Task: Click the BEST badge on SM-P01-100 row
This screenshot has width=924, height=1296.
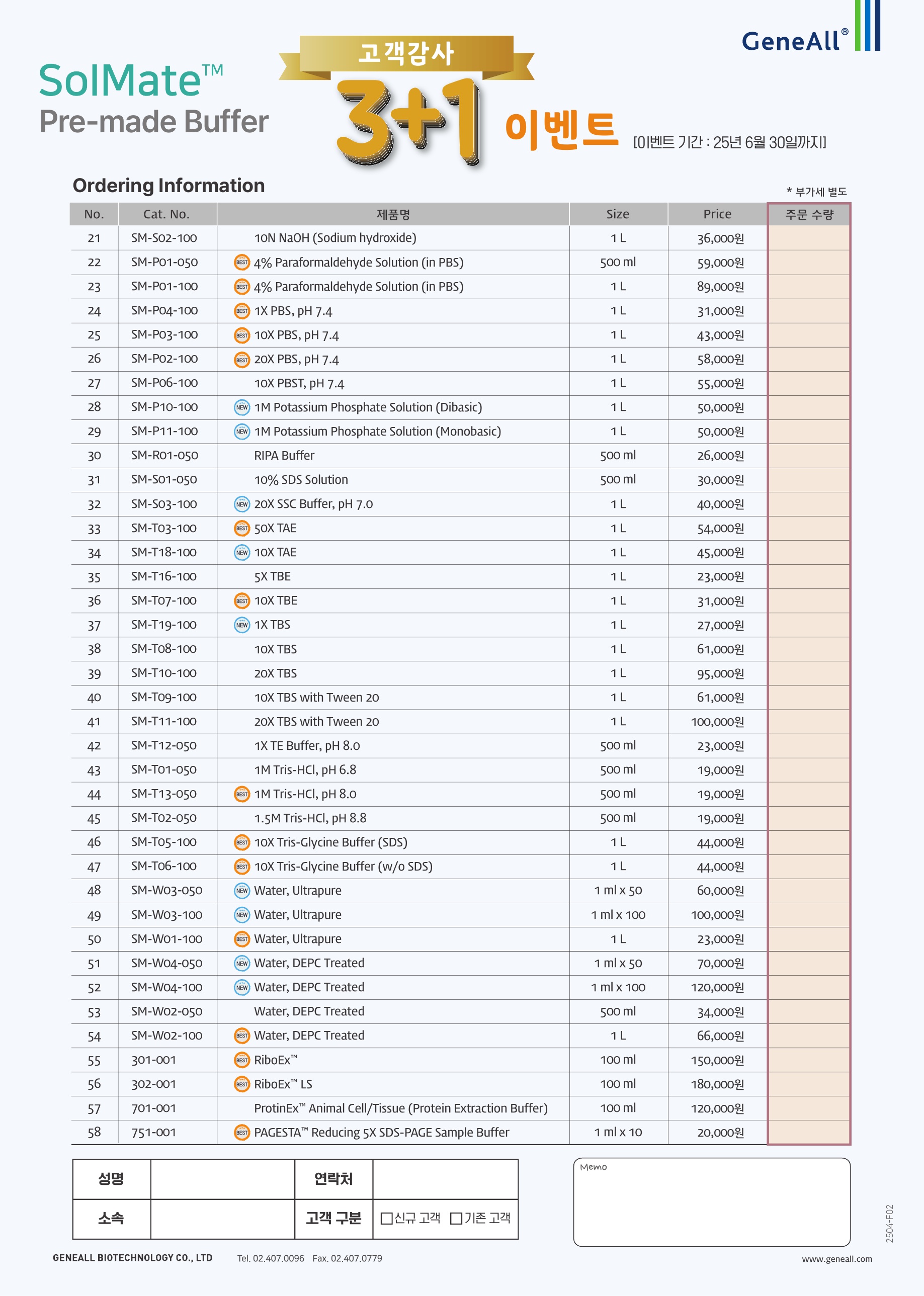Action: pyautogui.click(x=242, y=287)
